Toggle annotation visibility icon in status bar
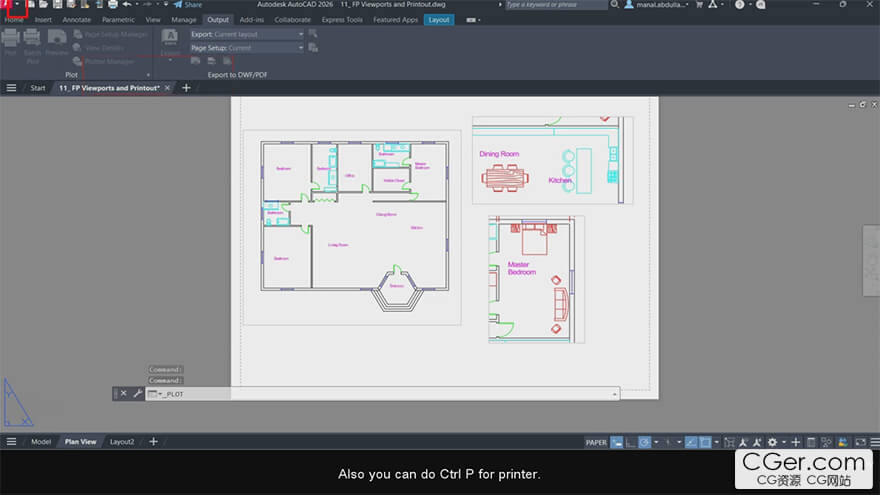This screenshot has width=880, height=495. pyautogui.click(x=743, y=442)
